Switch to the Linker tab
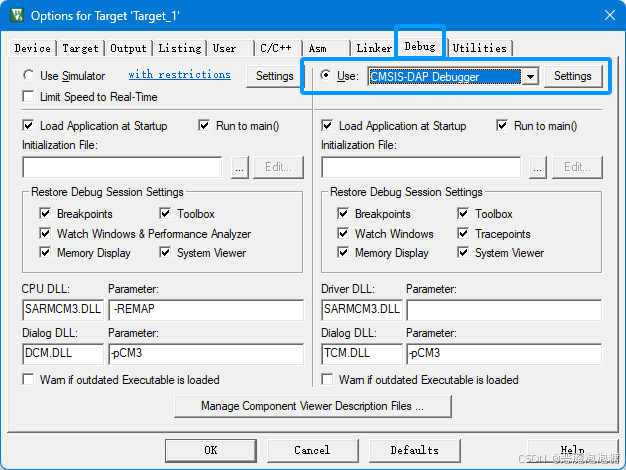This screenshot has width=626, height=470. click(x=374, y=48)
